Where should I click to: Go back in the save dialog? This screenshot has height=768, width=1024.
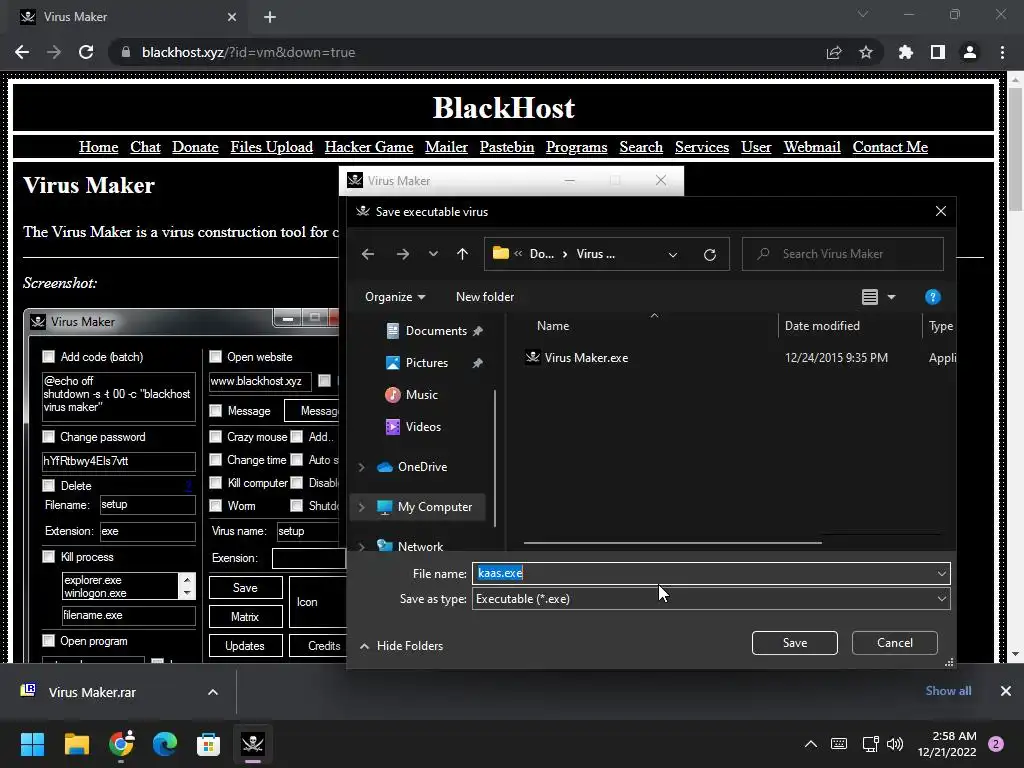point(368,254)
